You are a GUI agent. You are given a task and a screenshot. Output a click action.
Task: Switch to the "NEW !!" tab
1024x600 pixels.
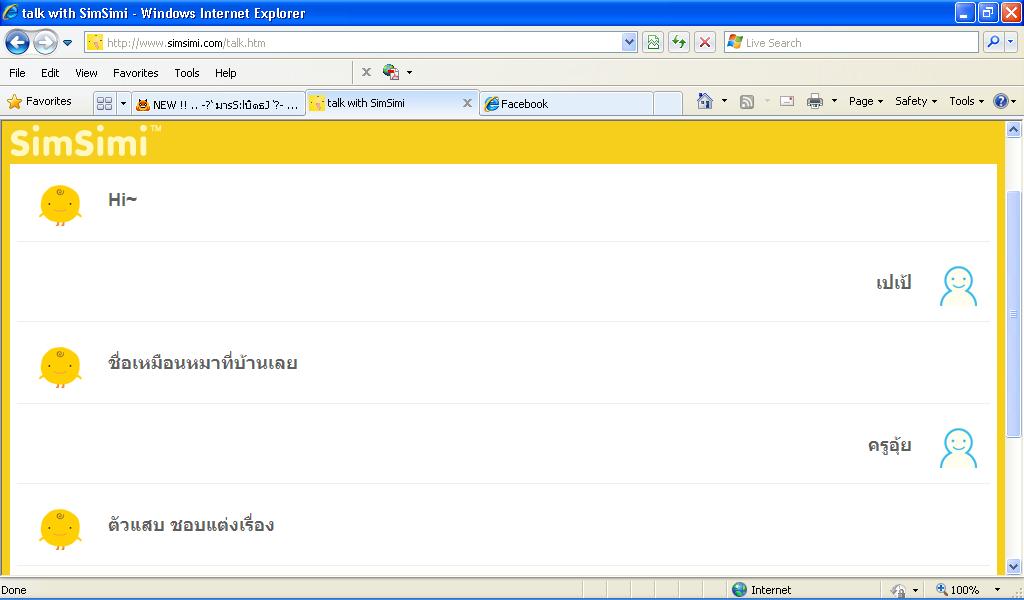coord(219,104)
